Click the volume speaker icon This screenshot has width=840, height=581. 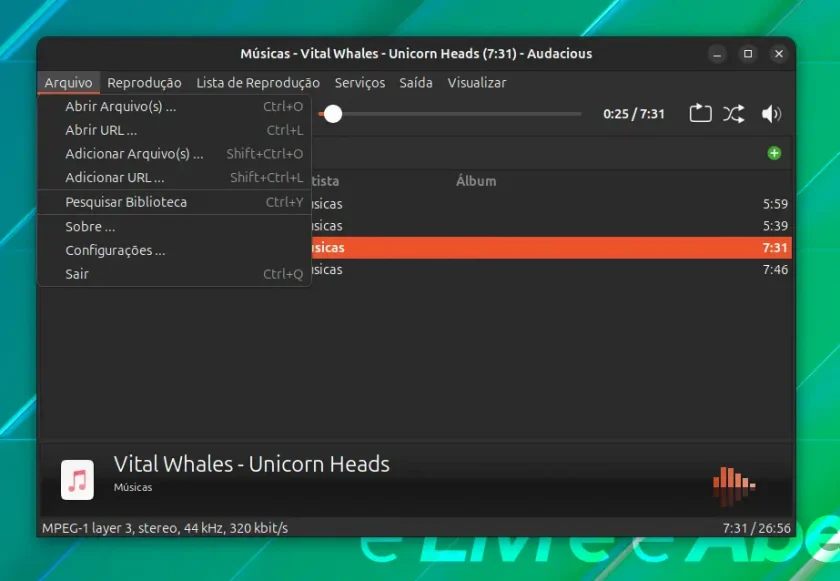point(771,114)
